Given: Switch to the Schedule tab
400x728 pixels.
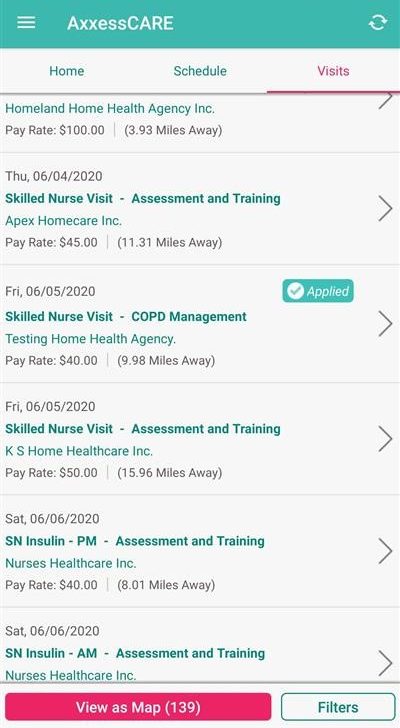Looking at the screenshot, I should 200,71.
